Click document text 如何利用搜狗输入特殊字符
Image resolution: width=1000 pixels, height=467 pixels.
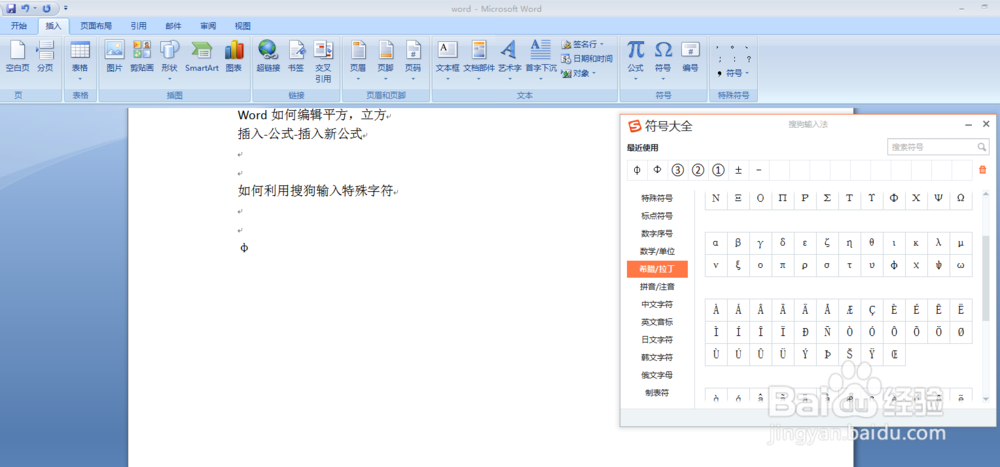click(x=315, y=191)
